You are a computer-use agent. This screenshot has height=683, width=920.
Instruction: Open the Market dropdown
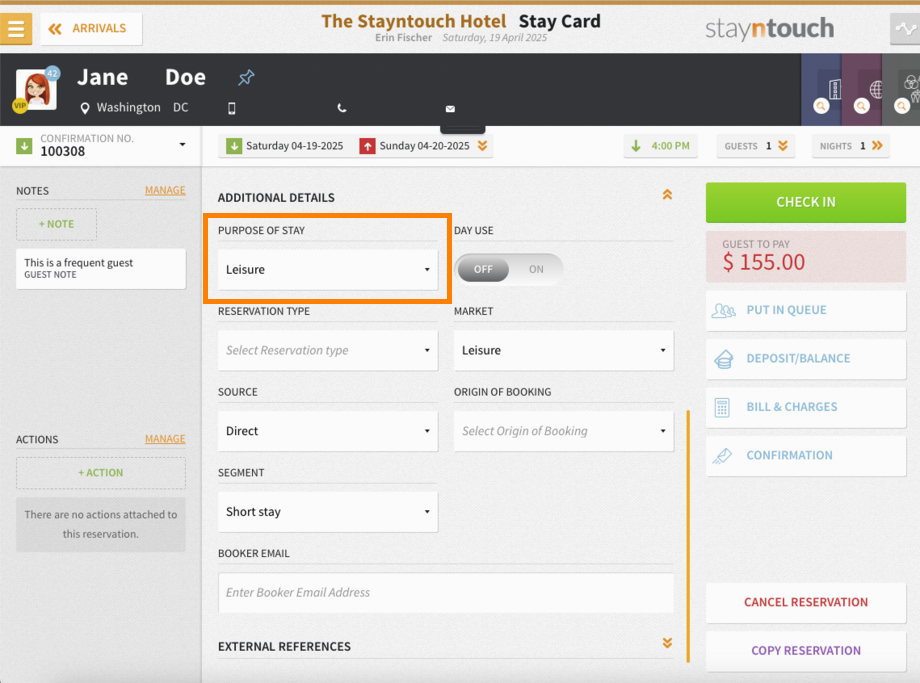564,350
